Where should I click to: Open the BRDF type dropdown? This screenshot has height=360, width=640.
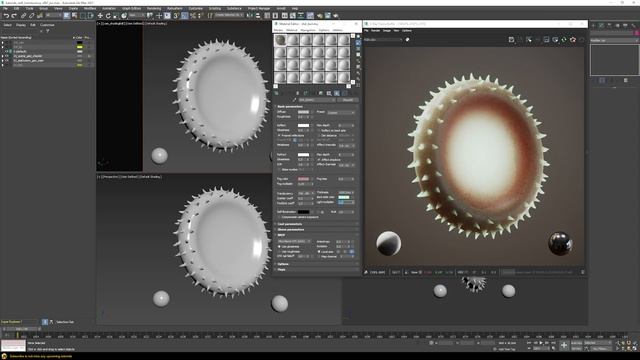pyautogui.click(x=294, y=241)
